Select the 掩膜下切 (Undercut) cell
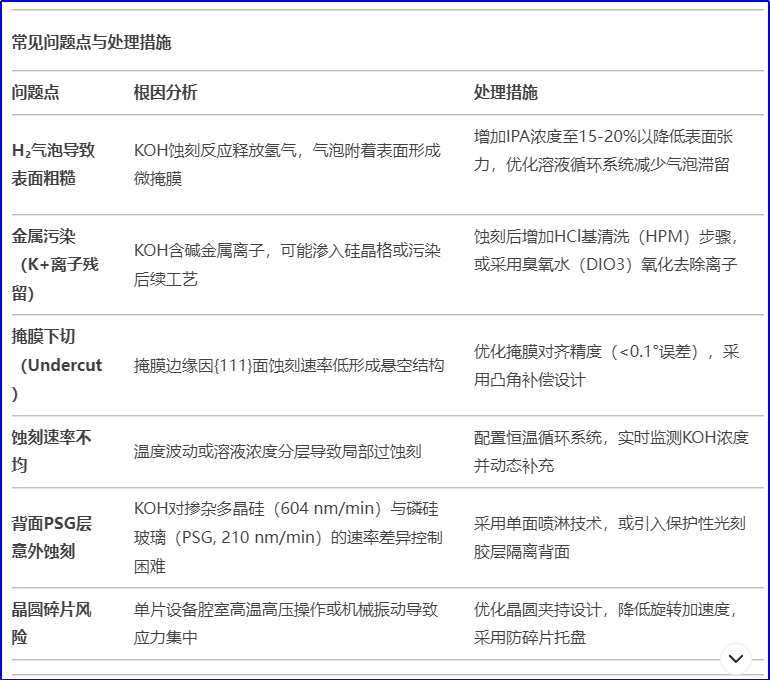This screenshot has width=770, height=680. pos(57,365)
